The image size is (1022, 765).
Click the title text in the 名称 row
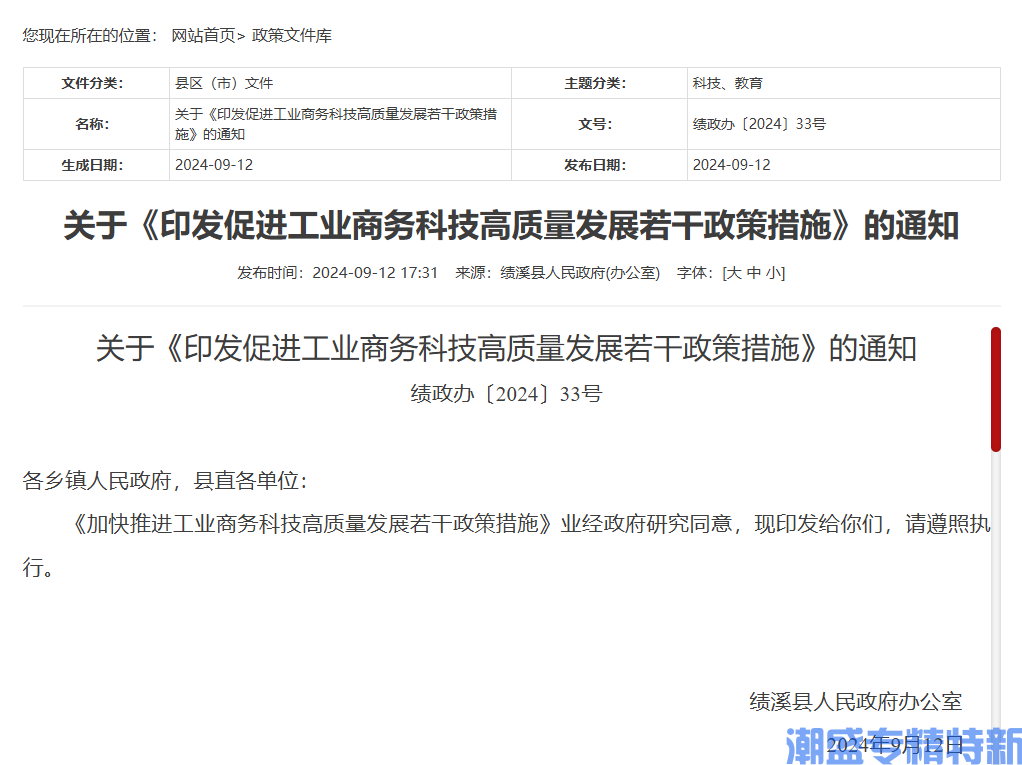pyautogui.click(x=336, y=124)
